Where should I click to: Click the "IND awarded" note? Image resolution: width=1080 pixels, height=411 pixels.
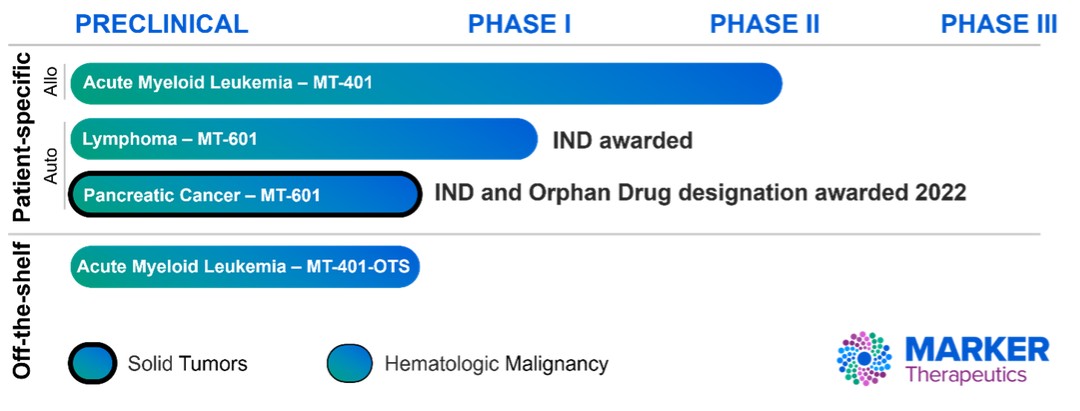[622, 140]
